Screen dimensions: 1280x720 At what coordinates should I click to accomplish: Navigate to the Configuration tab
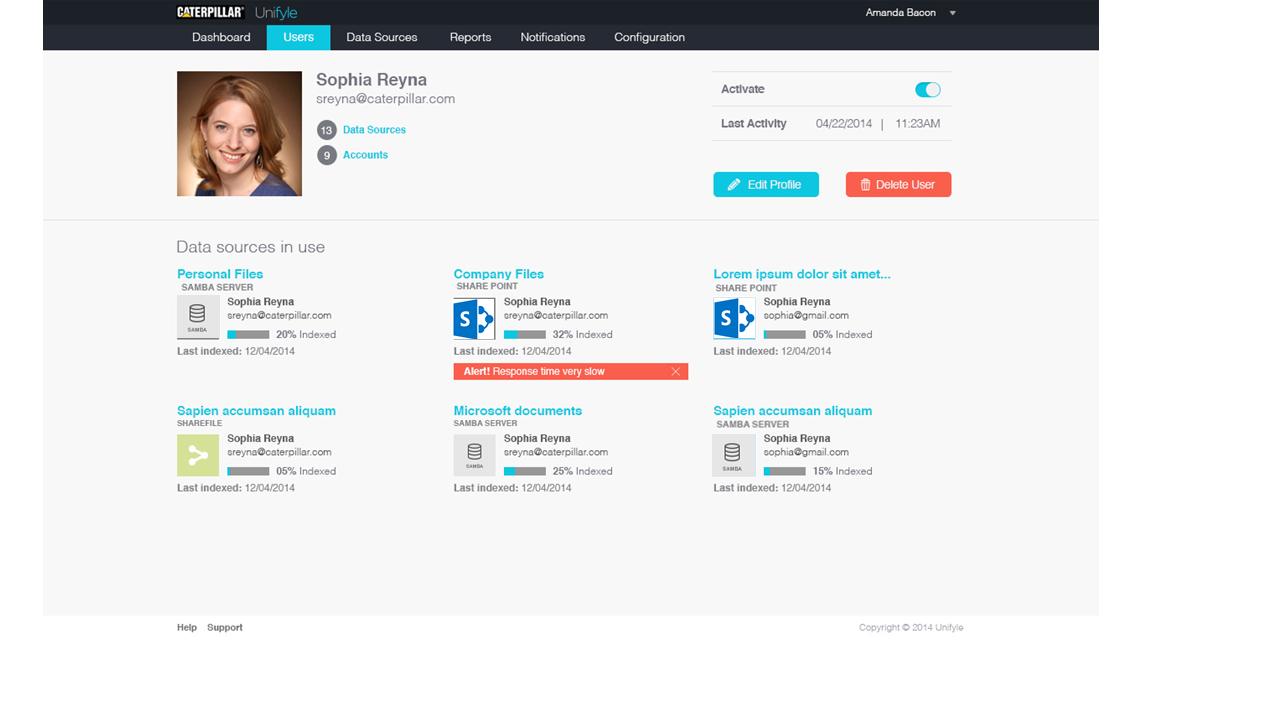pos(648,37)
